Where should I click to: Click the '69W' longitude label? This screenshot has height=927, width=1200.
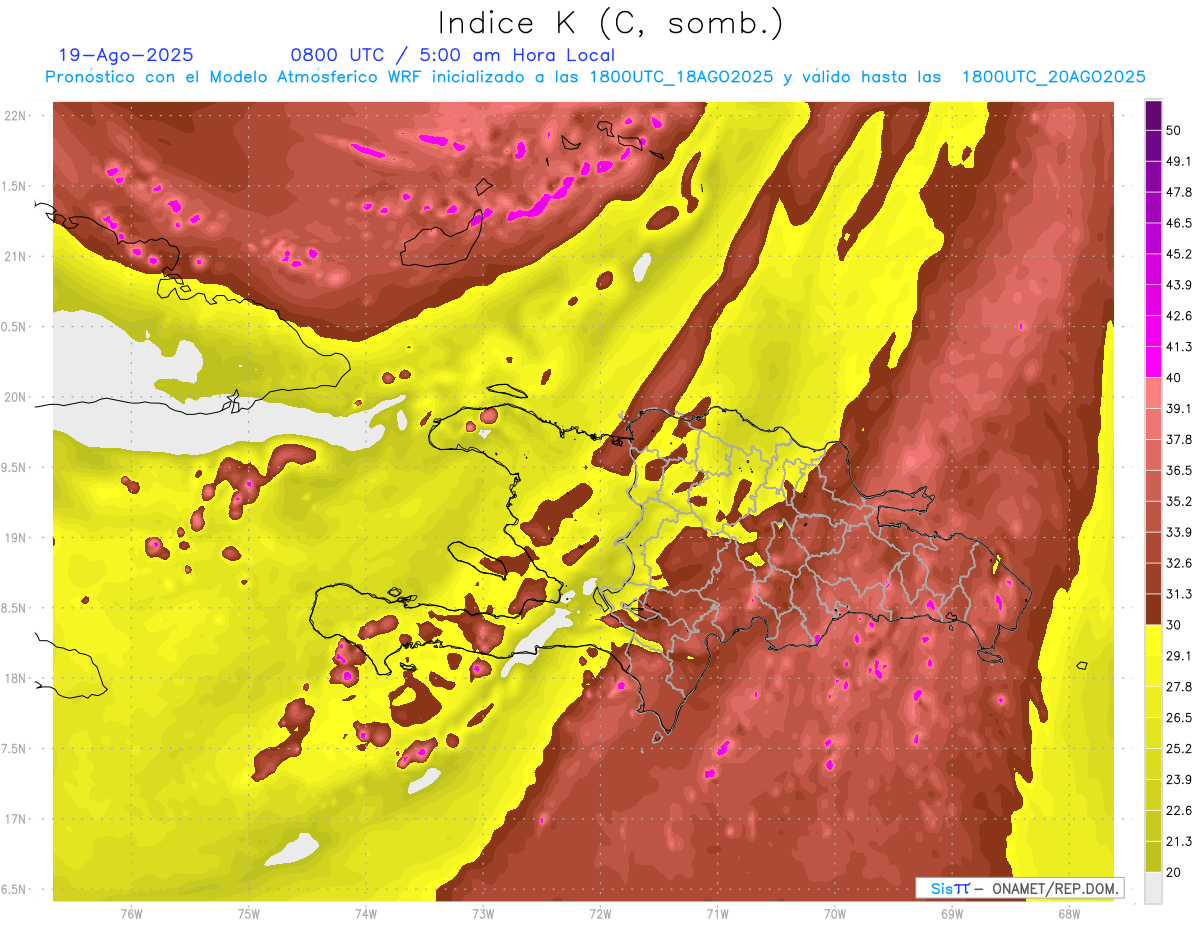(x=952, y=914)
